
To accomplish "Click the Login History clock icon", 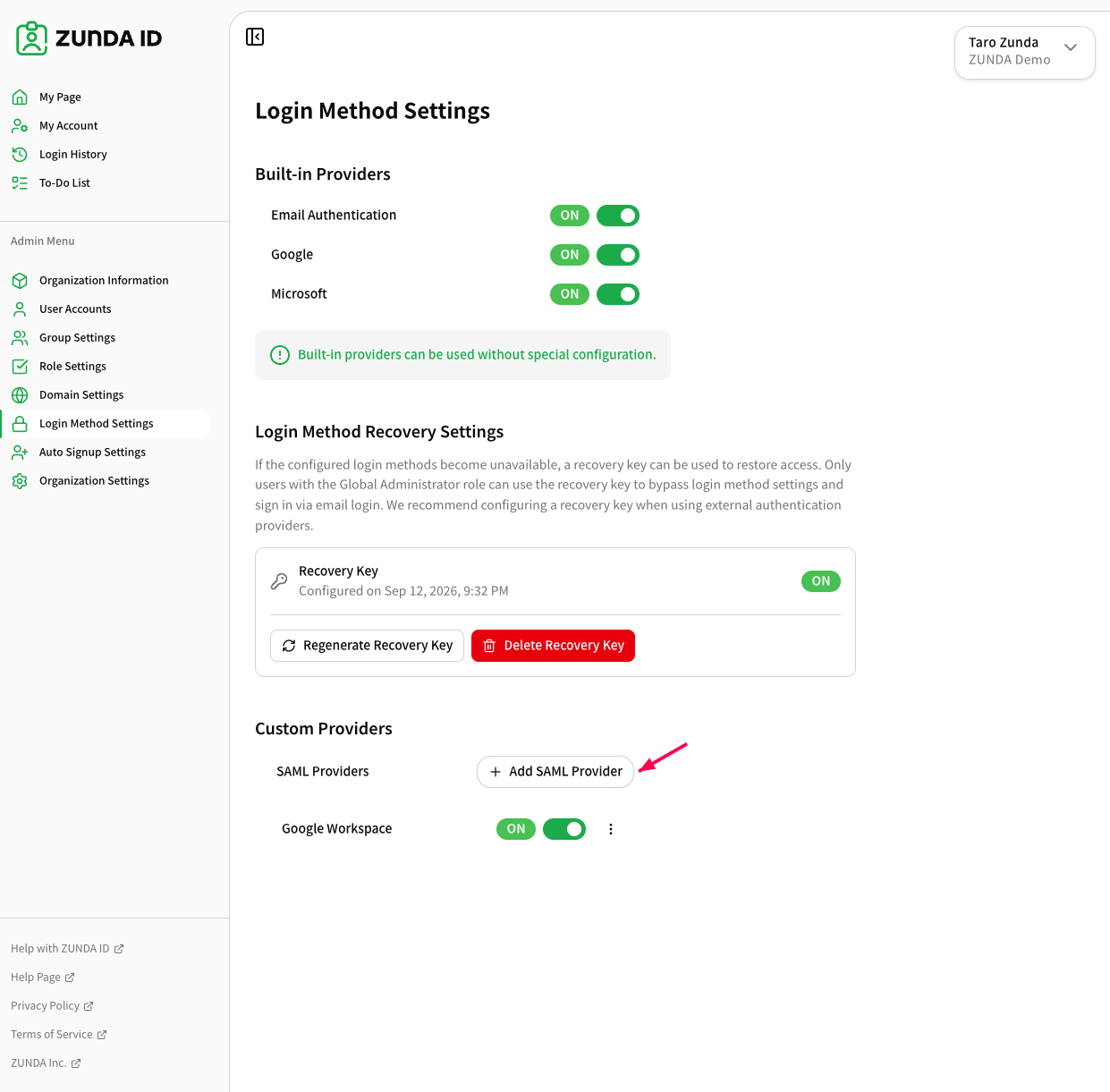I will (20, 155).
